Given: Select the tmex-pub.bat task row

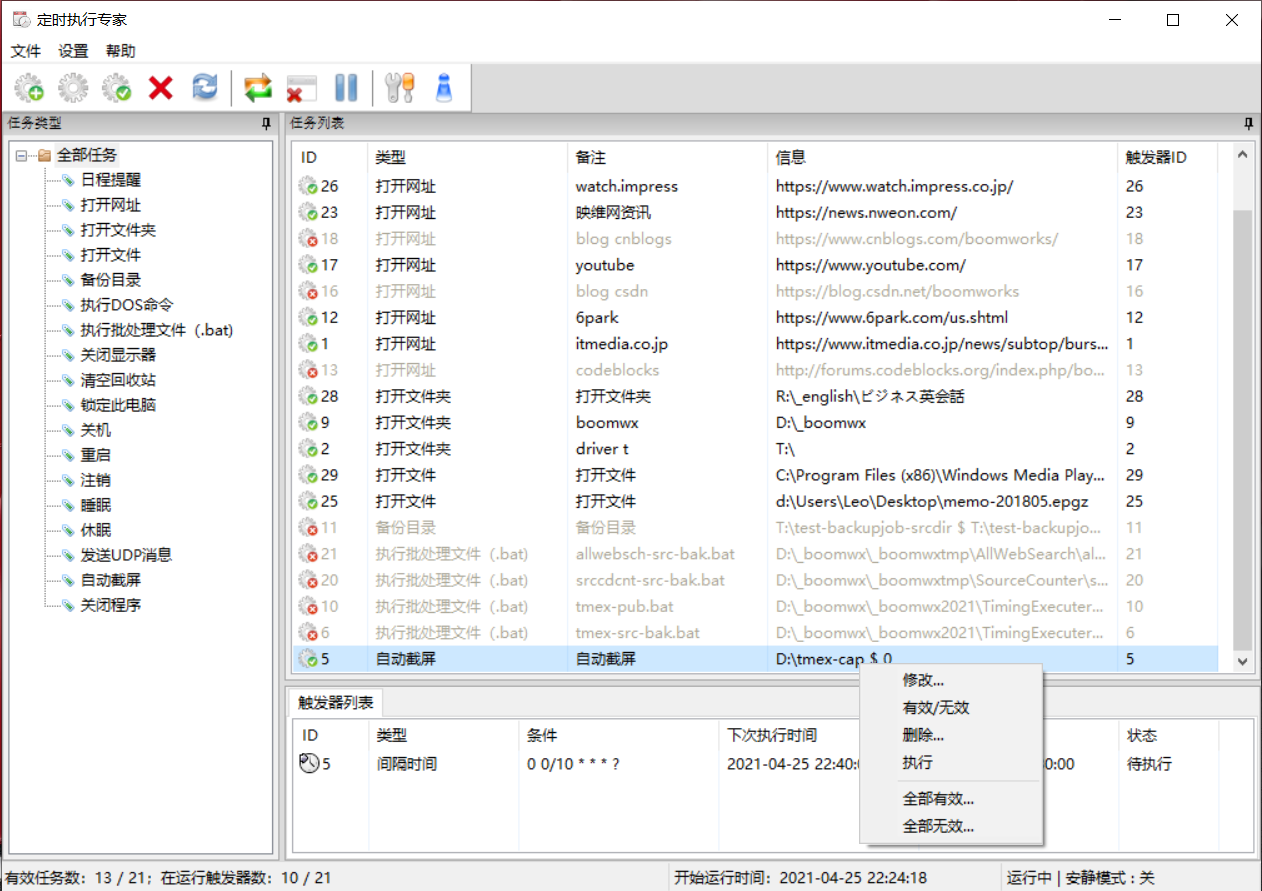Looking at the screenshot, I should click(755, 606).
